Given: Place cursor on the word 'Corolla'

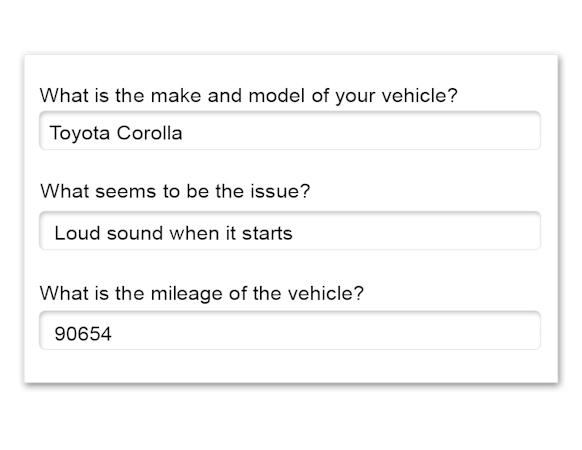Looking at the screenshot, I should coord(149,133).
